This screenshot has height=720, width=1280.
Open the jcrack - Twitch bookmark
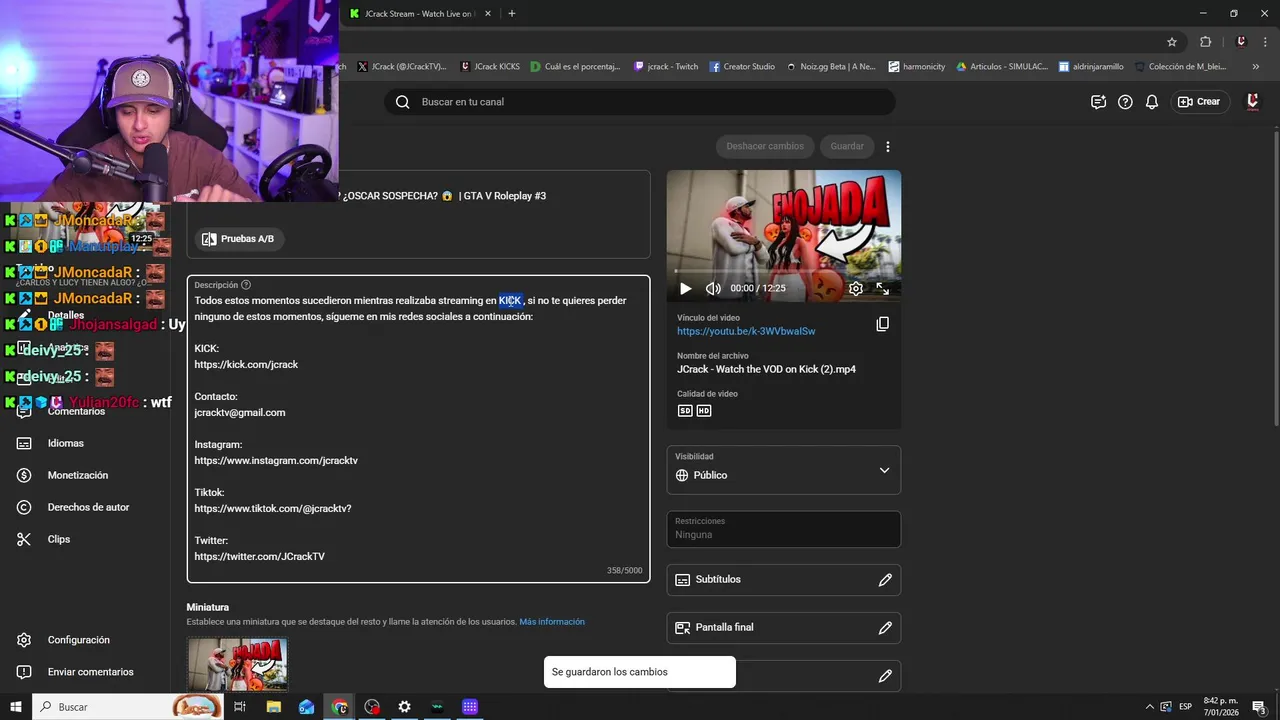click(666, 67)
